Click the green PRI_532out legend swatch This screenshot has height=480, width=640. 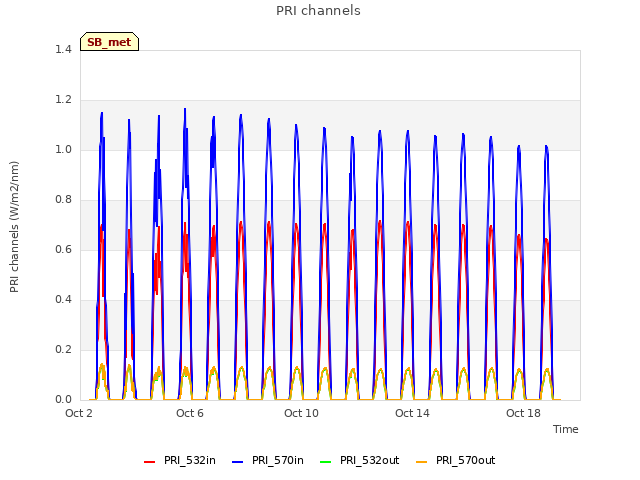coord(326,462)
